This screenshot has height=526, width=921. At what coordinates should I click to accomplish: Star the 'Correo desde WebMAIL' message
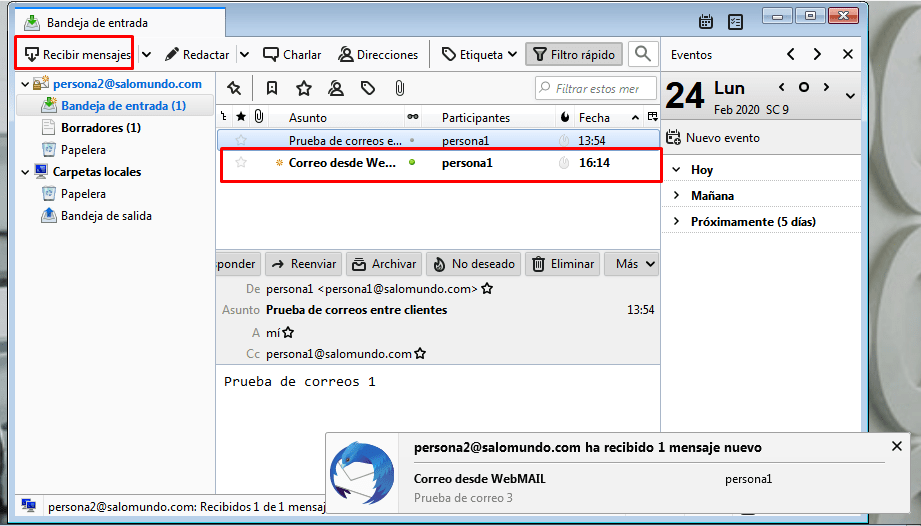pos(240,163)
